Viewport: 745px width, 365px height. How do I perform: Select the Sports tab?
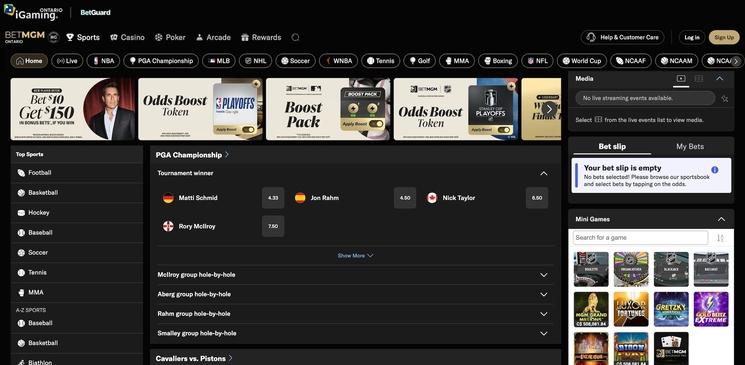coord(83,37)
